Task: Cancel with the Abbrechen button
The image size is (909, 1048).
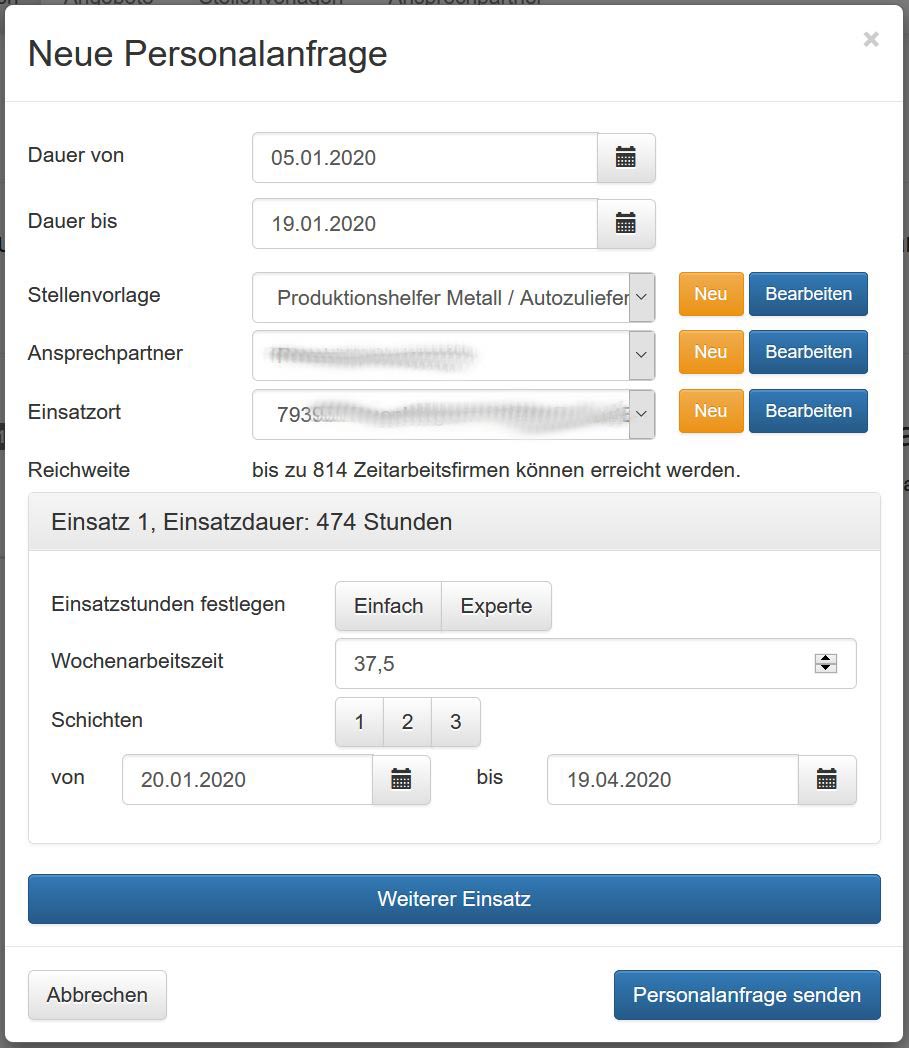Action: [x=98, y=995]
